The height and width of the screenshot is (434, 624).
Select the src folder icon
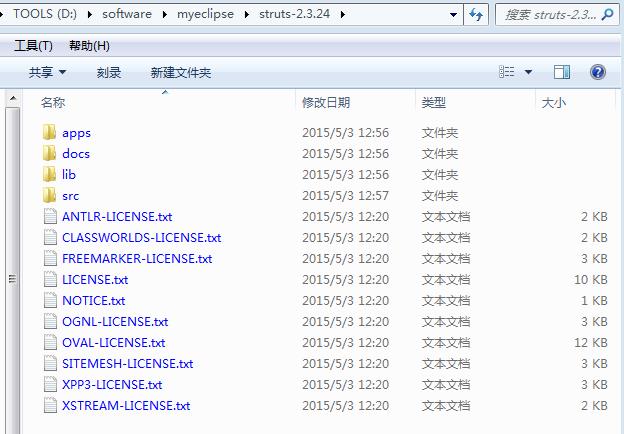pyautogui.click(x=49, y=196)
